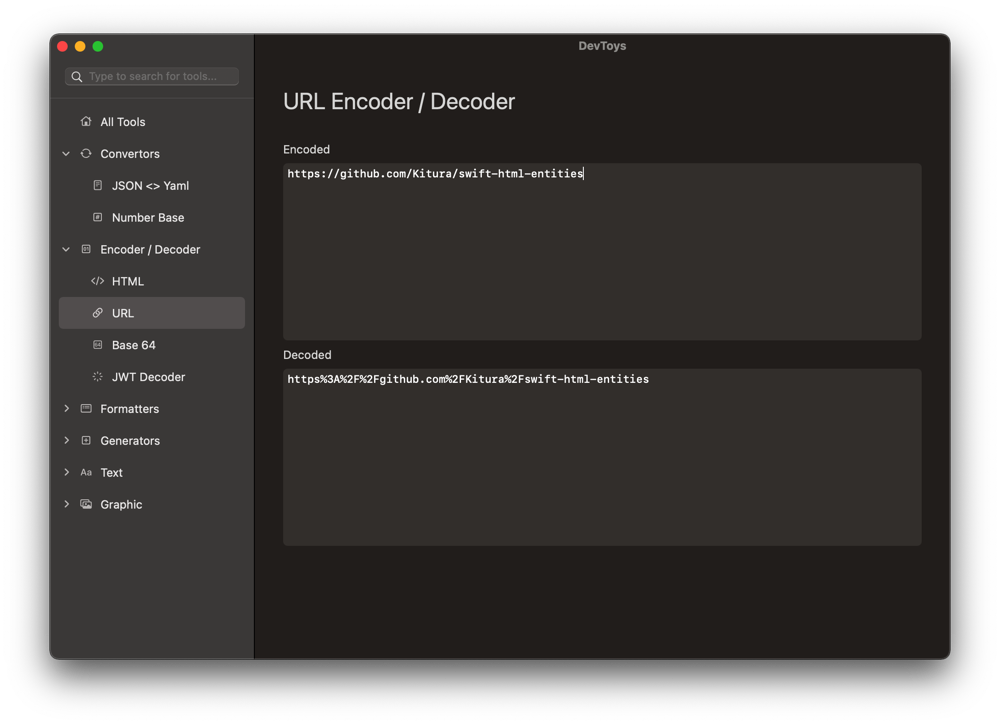
Task: Select the Number Base converter
Action: click(x=148, y=218)
